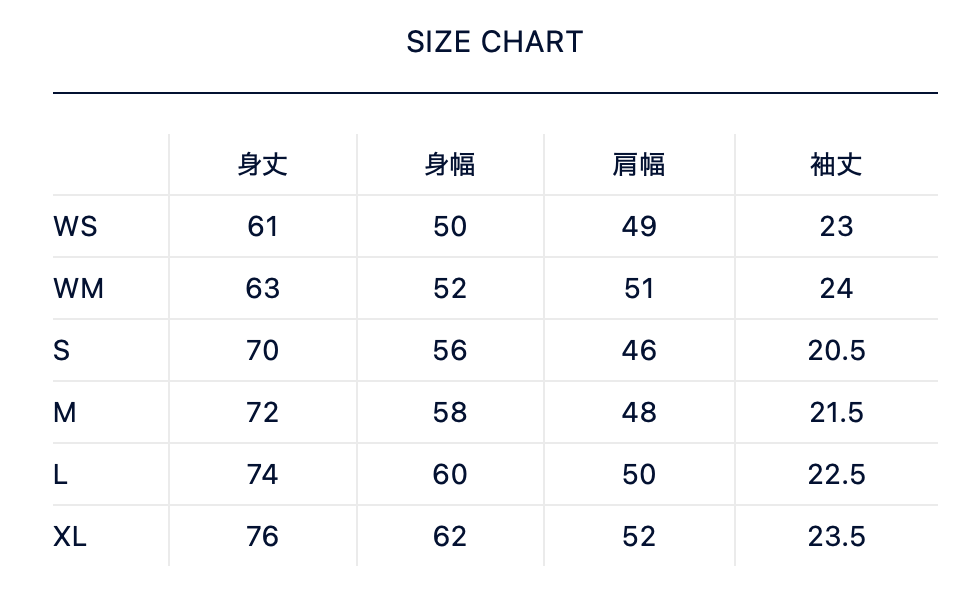Select S shoulder width value 46
Image resolution: width=964 pixels, height=598 pixels.
pyautogui.click(x=638, y=351)
